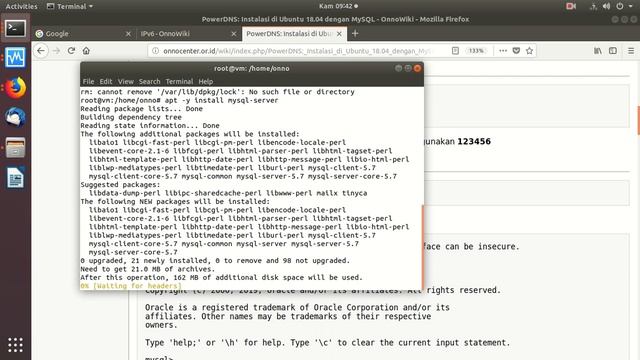Open the Activities overview
Image resolution: width=640 pixels, height=360 pixels.
pos(21,6)
